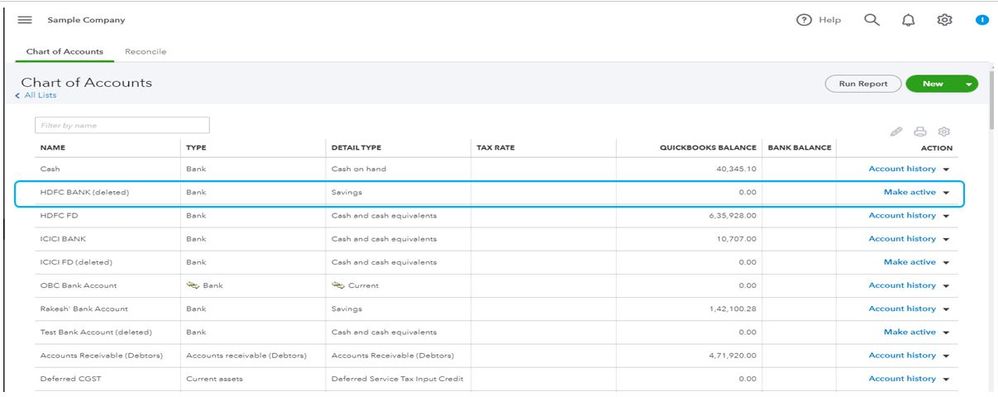Click the bank feed icon beside OBC Bank type
The width and height of the screenshot is (998, 397).
pyautogui.click(x=193, y=285)
